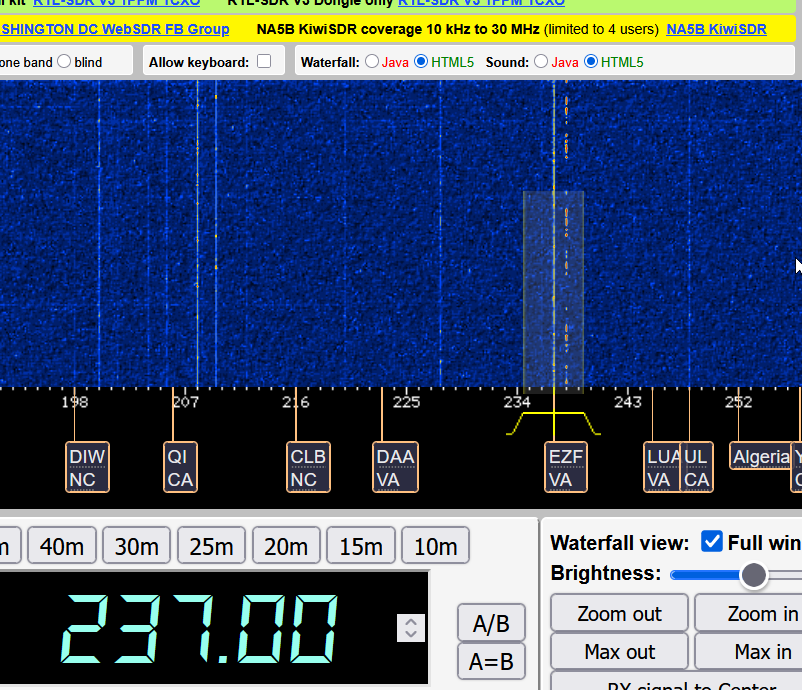Toggle the Full window waterfall checkbox
802x690 pixels.
[x=712, y=542]
